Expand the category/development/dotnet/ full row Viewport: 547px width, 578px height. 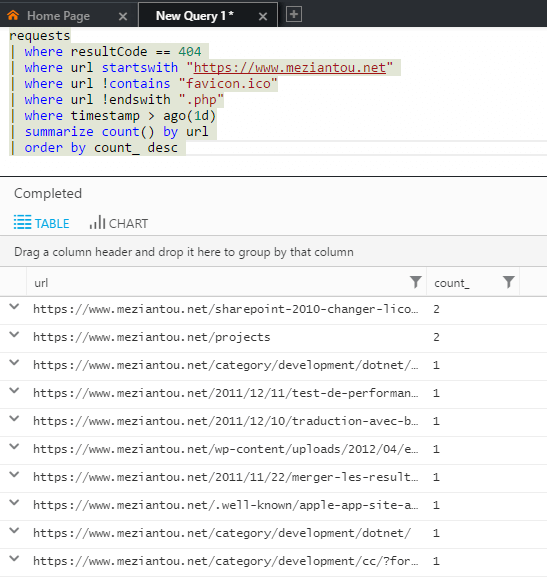(14, 531)
